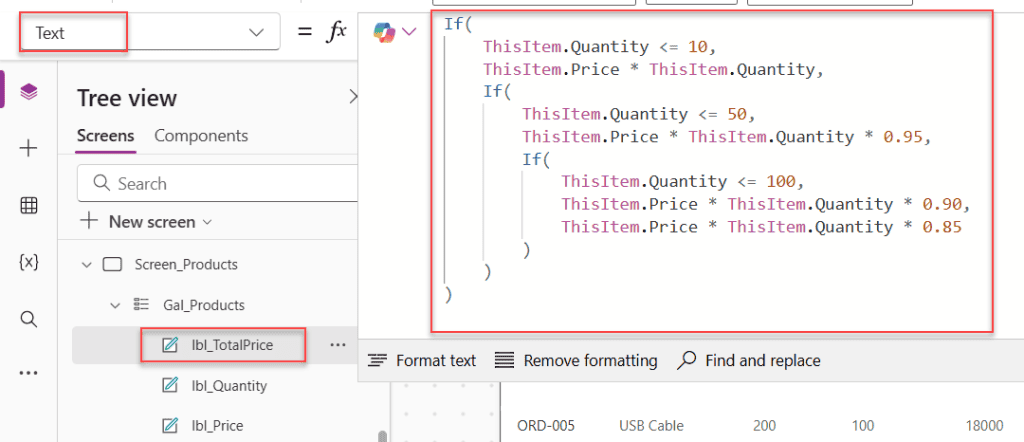Click the lbl_Price label icon
Viewport: 1024px width, 442px height.
coord(170,426)
